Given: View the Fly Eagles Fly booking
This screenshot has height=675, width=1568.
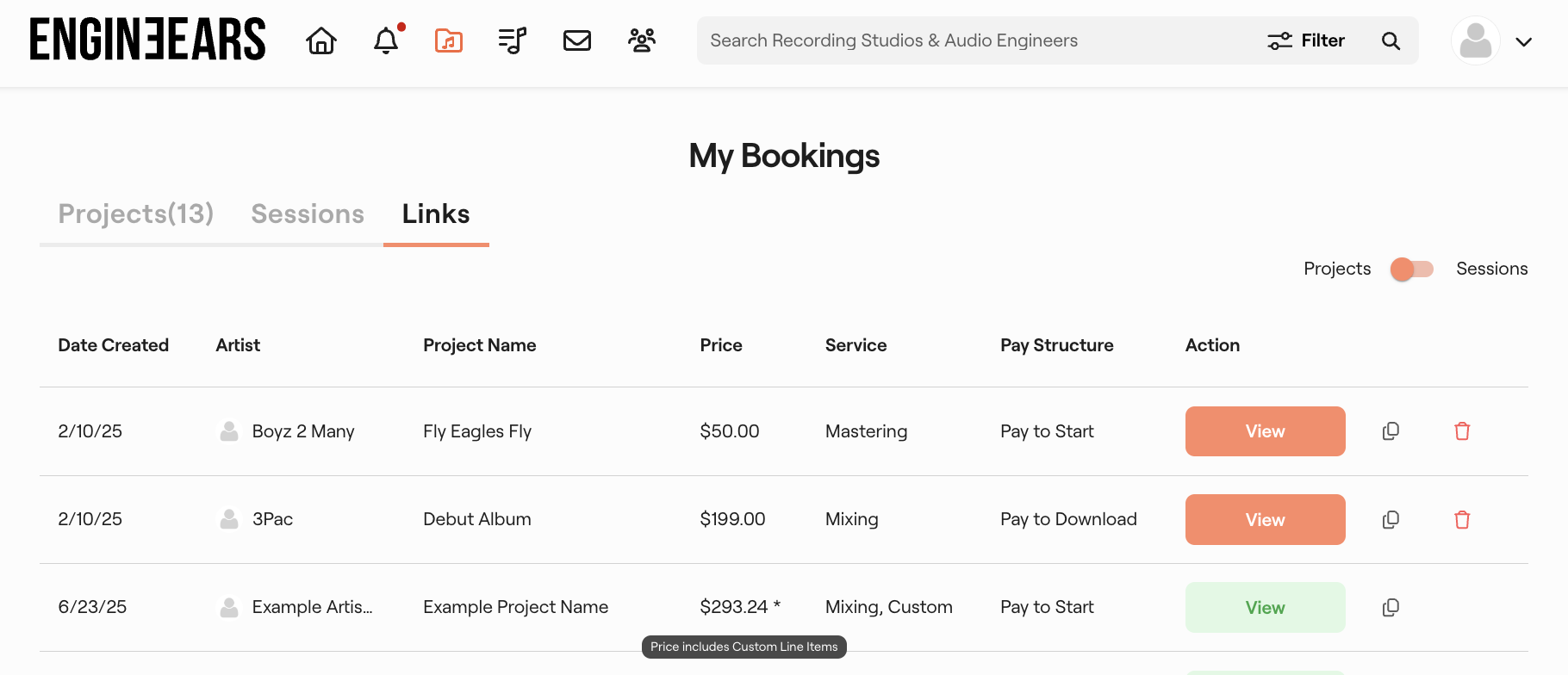Looking at the screenshot, I should coord(1265,431).
